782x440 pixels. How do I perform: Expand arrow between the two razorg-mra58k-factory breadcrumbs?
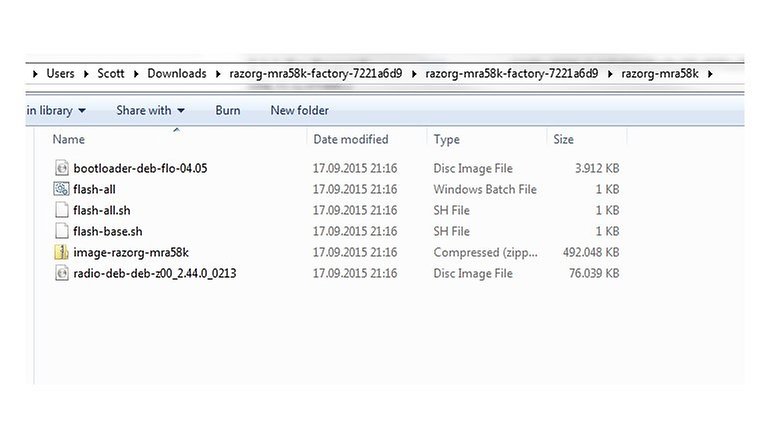click(x=413, y=74)
